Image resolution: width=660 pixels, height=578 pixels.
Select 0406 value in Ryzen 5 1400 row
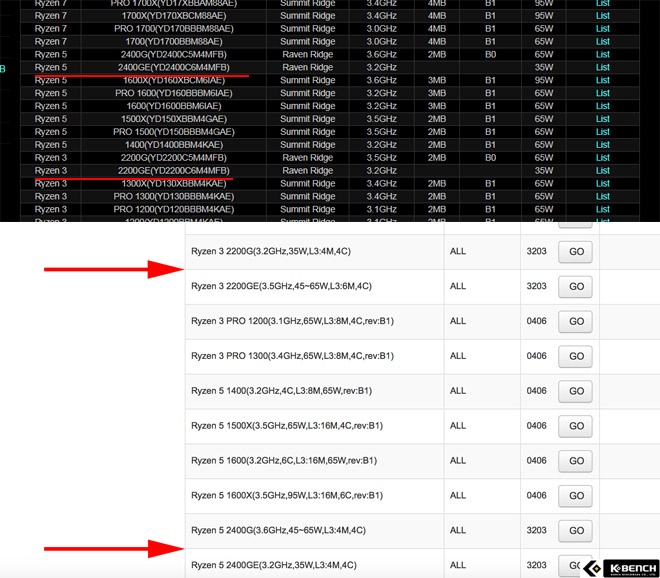536,391
